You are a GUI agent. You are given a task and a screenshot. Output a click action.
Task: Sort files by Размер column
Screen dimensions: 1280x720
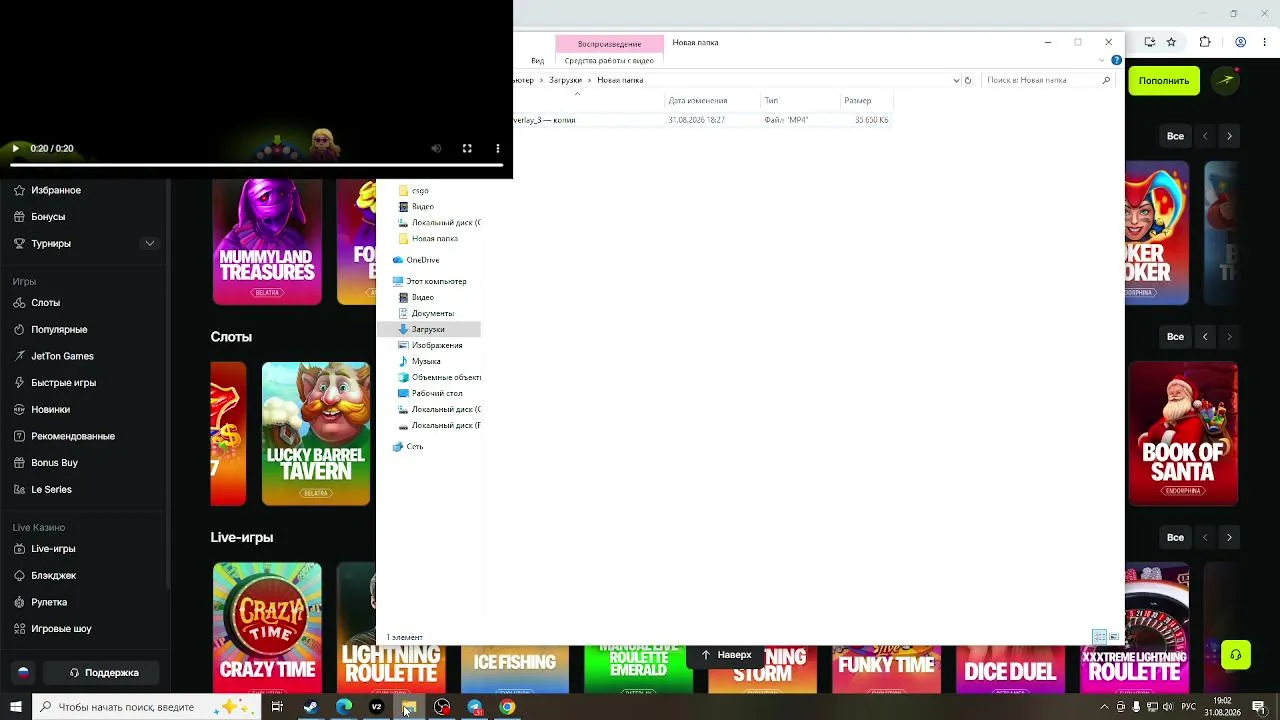pos(866,101)
